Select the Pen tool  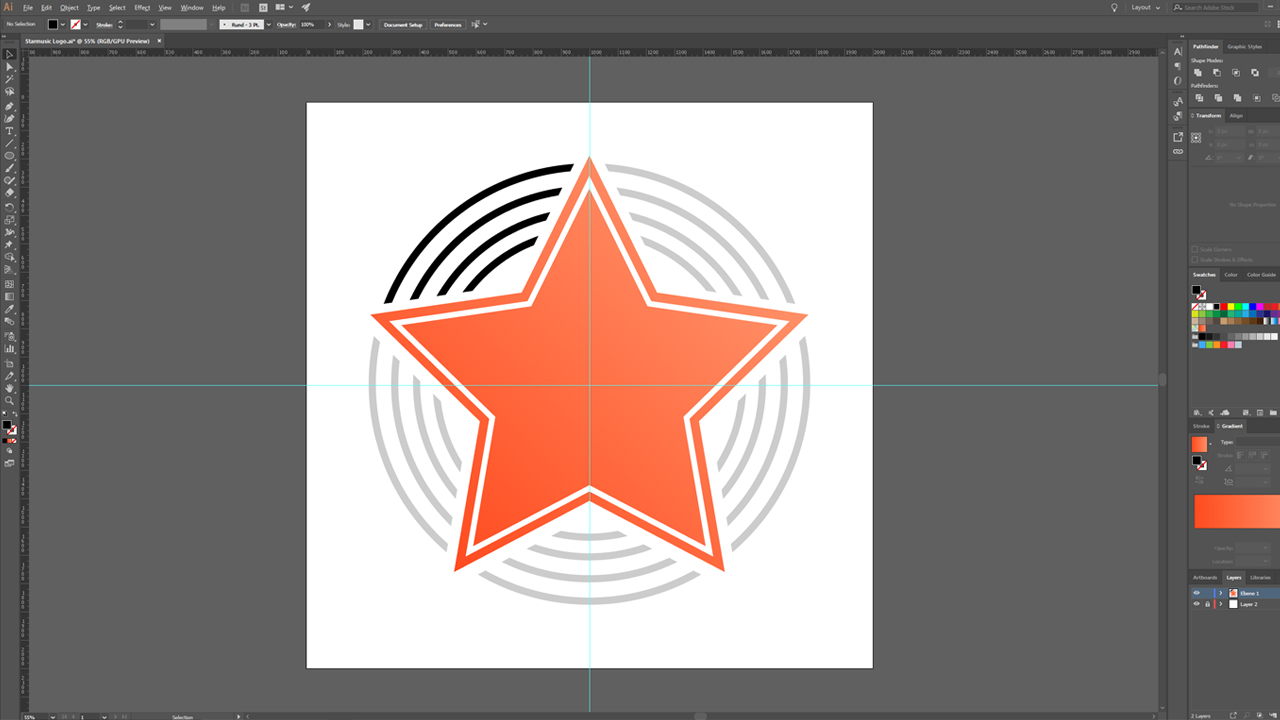9,106
